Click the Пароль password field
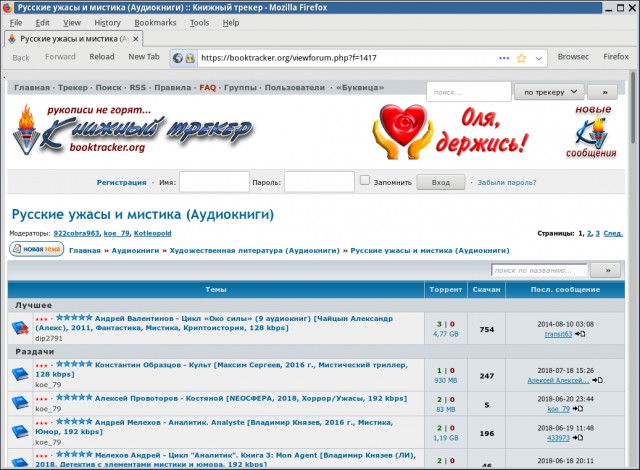 click(319, 182)
